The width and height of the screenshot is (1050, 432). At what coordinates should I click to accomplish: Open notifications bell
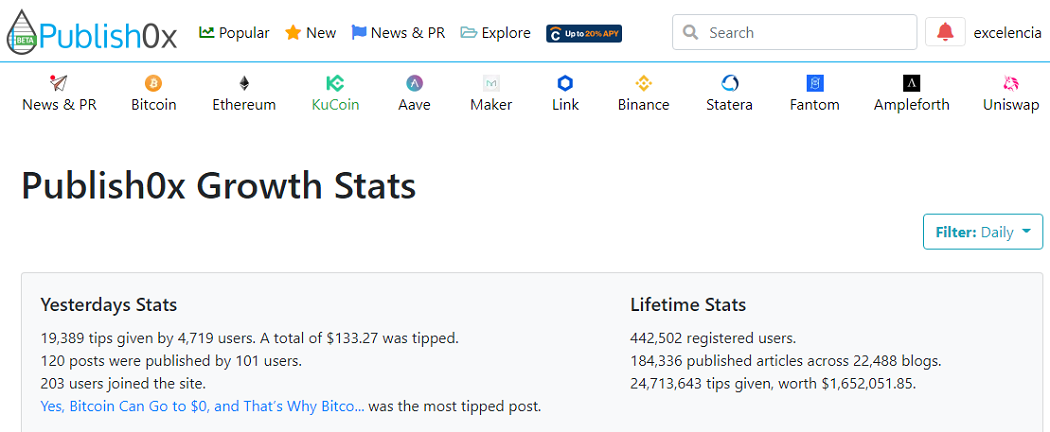click(946, 31)
